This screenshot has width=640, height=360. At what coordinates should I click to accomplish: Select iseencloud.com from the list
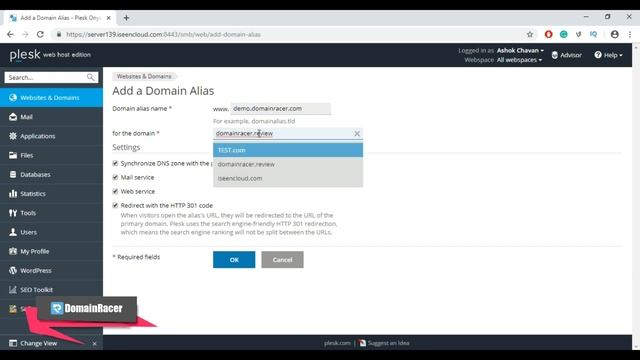coord(288,178)
